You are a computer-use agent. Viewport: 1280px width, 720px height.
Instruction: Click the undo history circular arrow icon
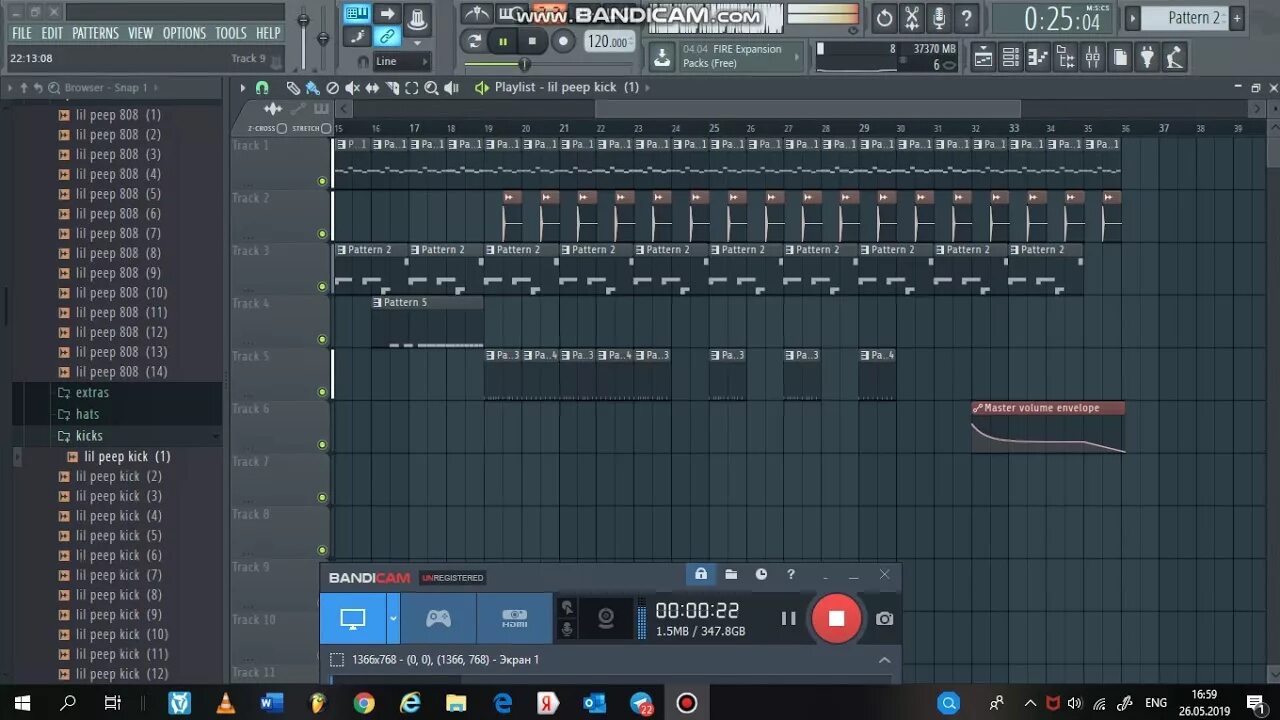(x=885, y=18)
